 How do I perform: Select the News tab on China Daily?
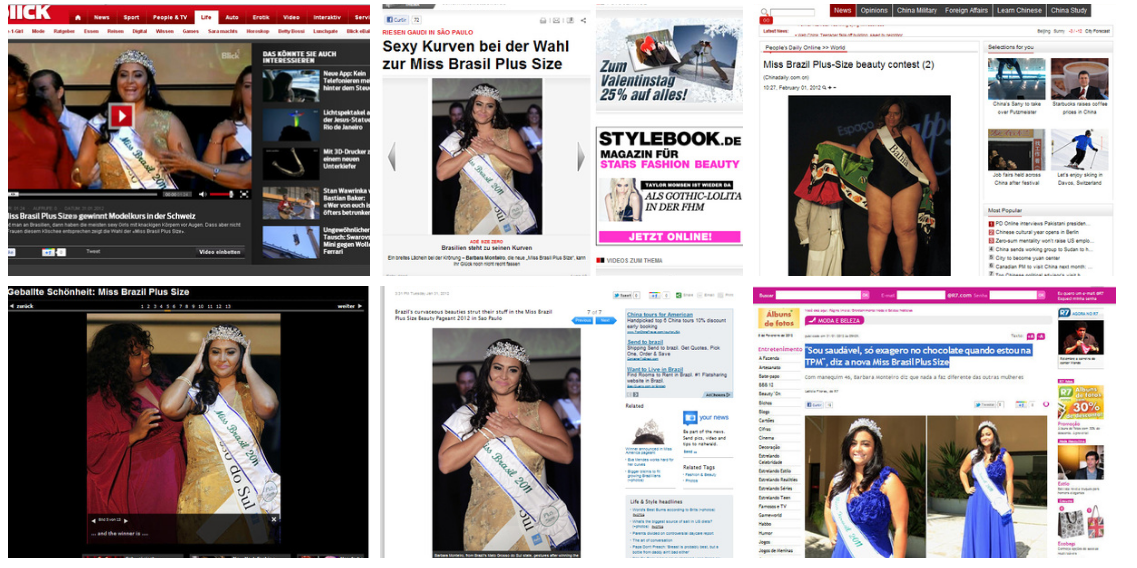[x=842, y=10]
